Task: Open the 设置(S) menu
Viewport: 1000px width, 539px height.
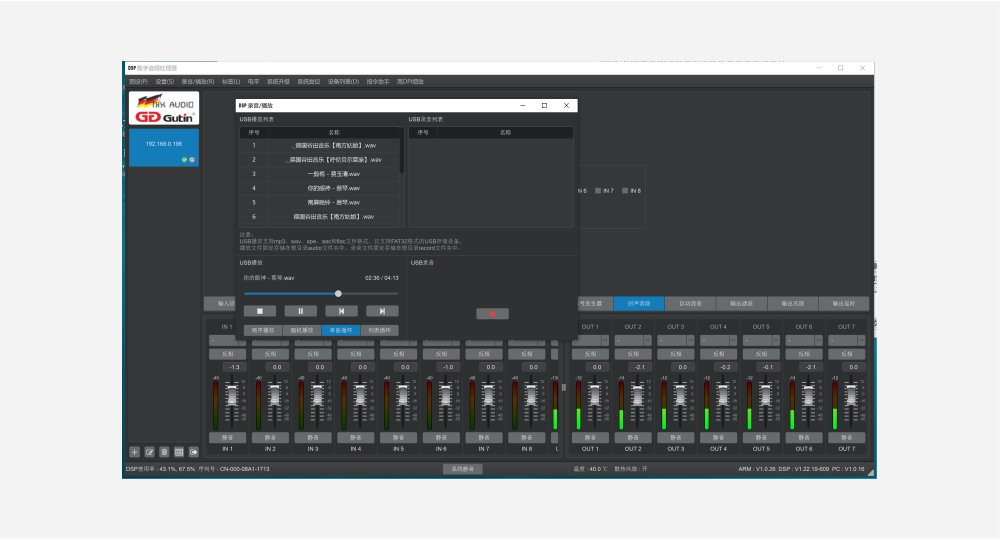Action: 165,82
